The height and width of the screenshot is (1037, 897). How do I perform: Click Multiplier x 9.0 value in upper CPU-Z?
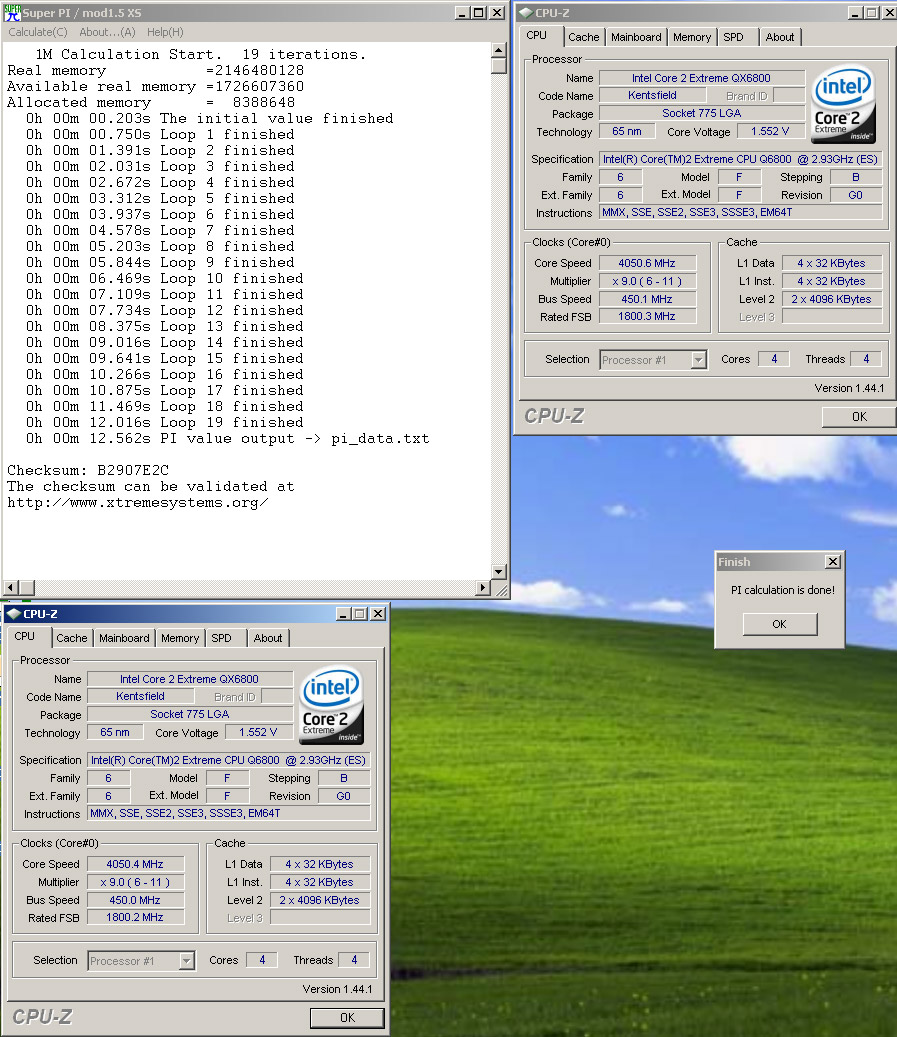coord(647,281)
